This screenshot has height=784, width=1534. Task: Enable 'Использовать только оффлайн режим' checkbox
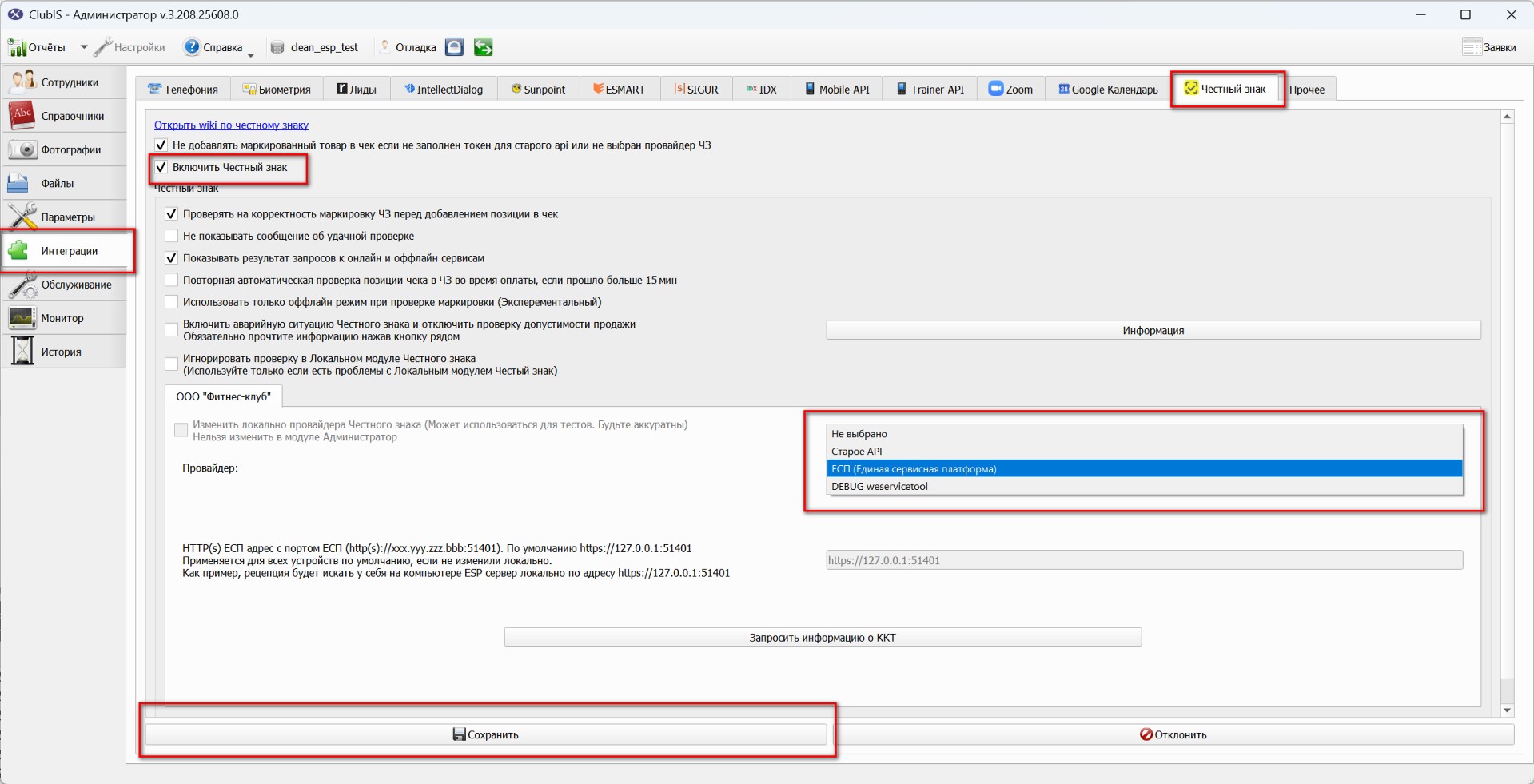coord(171,302)
